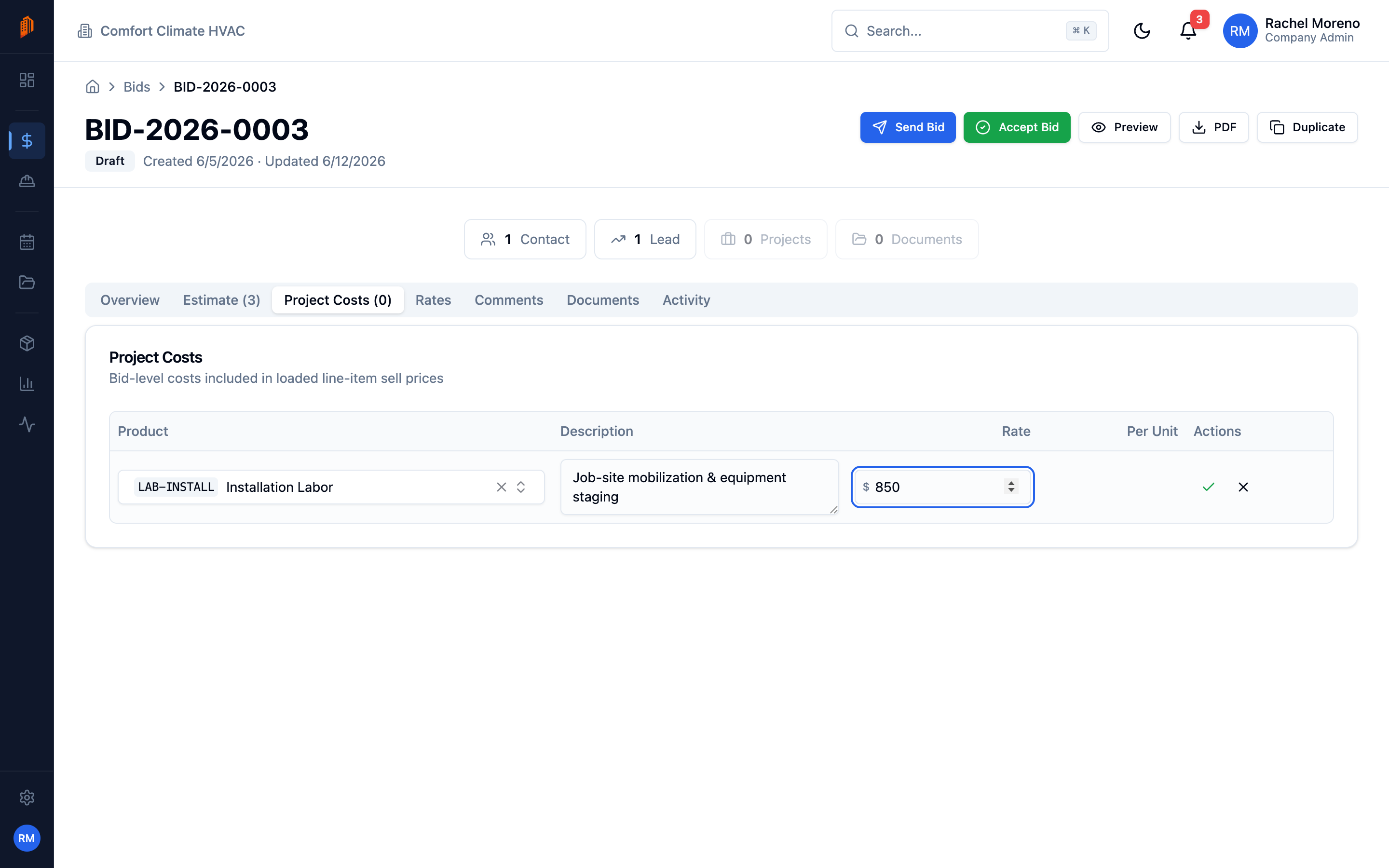Open the bar chart reports sidebar icon
This screenshot has height=868, width=1389.
pyautogui.click(x=27, y=384)
